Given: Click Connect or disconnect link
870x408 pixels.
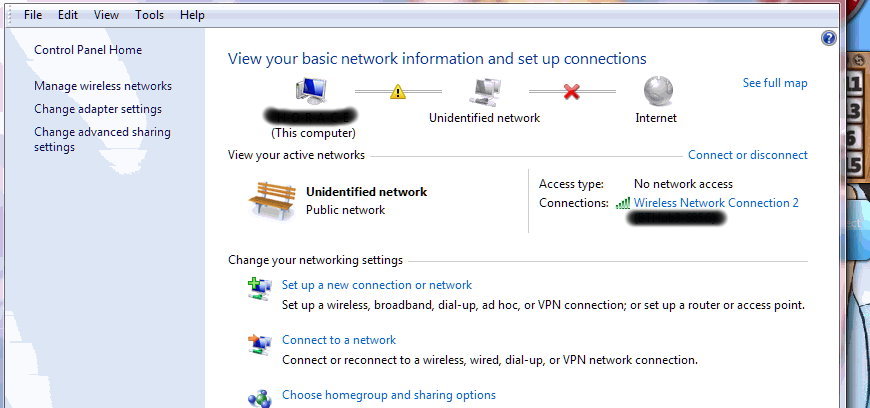Looking at the screenshot, I should [x=747, y=155].
